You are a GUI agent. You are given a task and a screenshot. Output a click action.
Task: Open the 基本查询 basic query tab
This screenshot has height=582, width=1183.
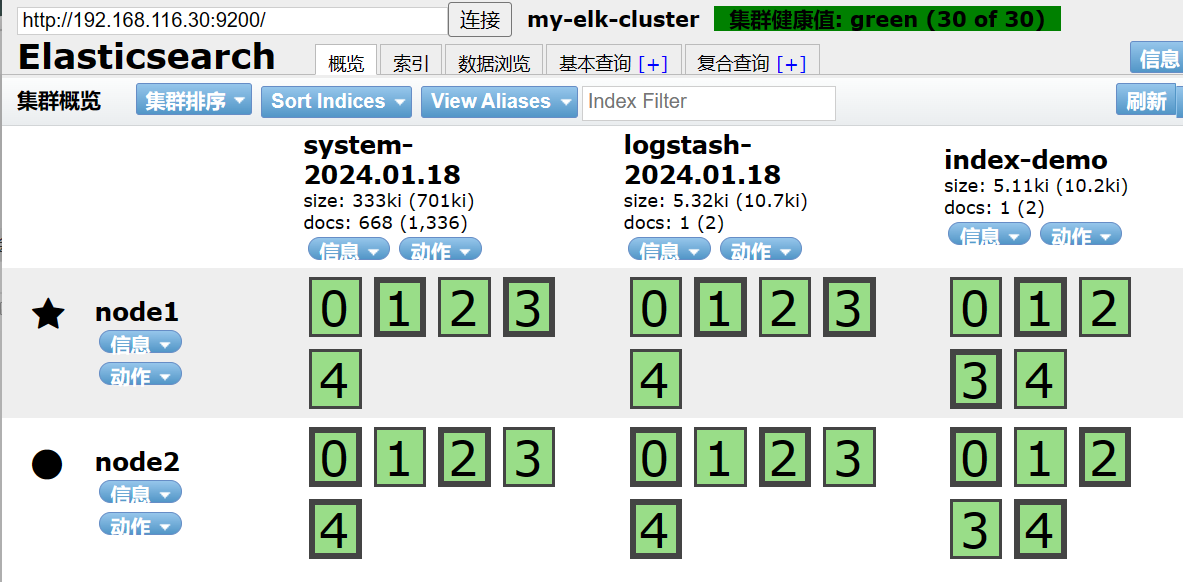click(x=595, y=63)
